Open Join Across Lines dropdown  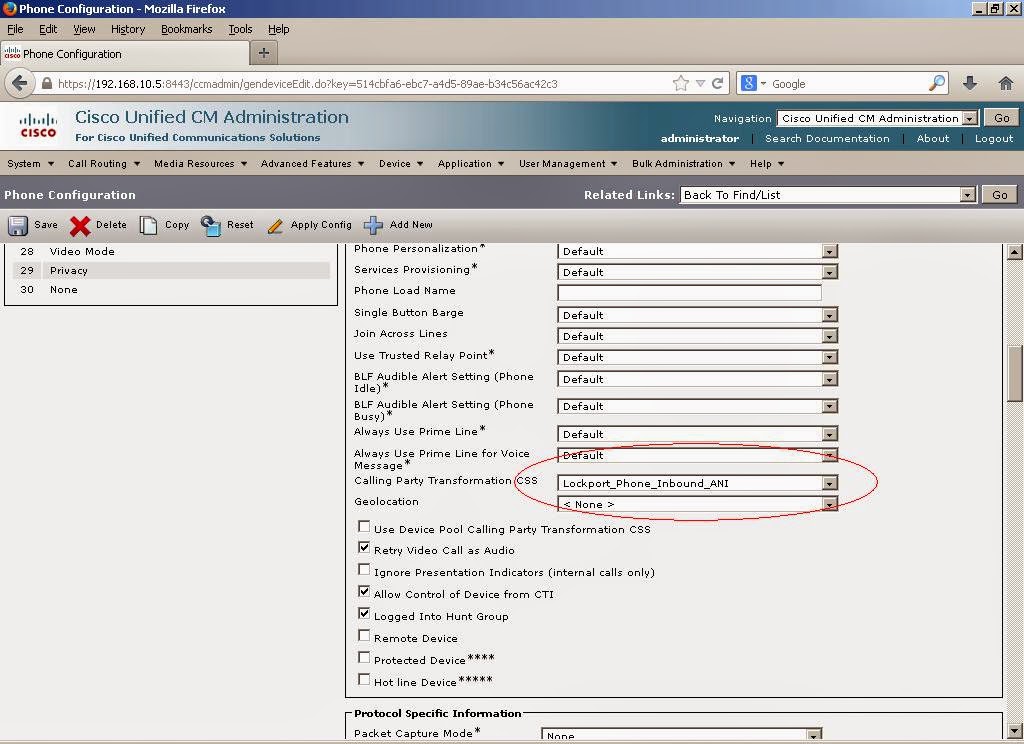click(x=697, y=336)
